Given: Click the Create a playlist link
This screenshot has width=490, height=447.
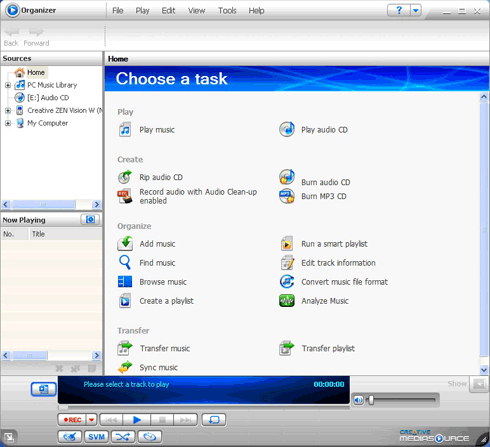Looking at the screenshot, I should (166, 301).
